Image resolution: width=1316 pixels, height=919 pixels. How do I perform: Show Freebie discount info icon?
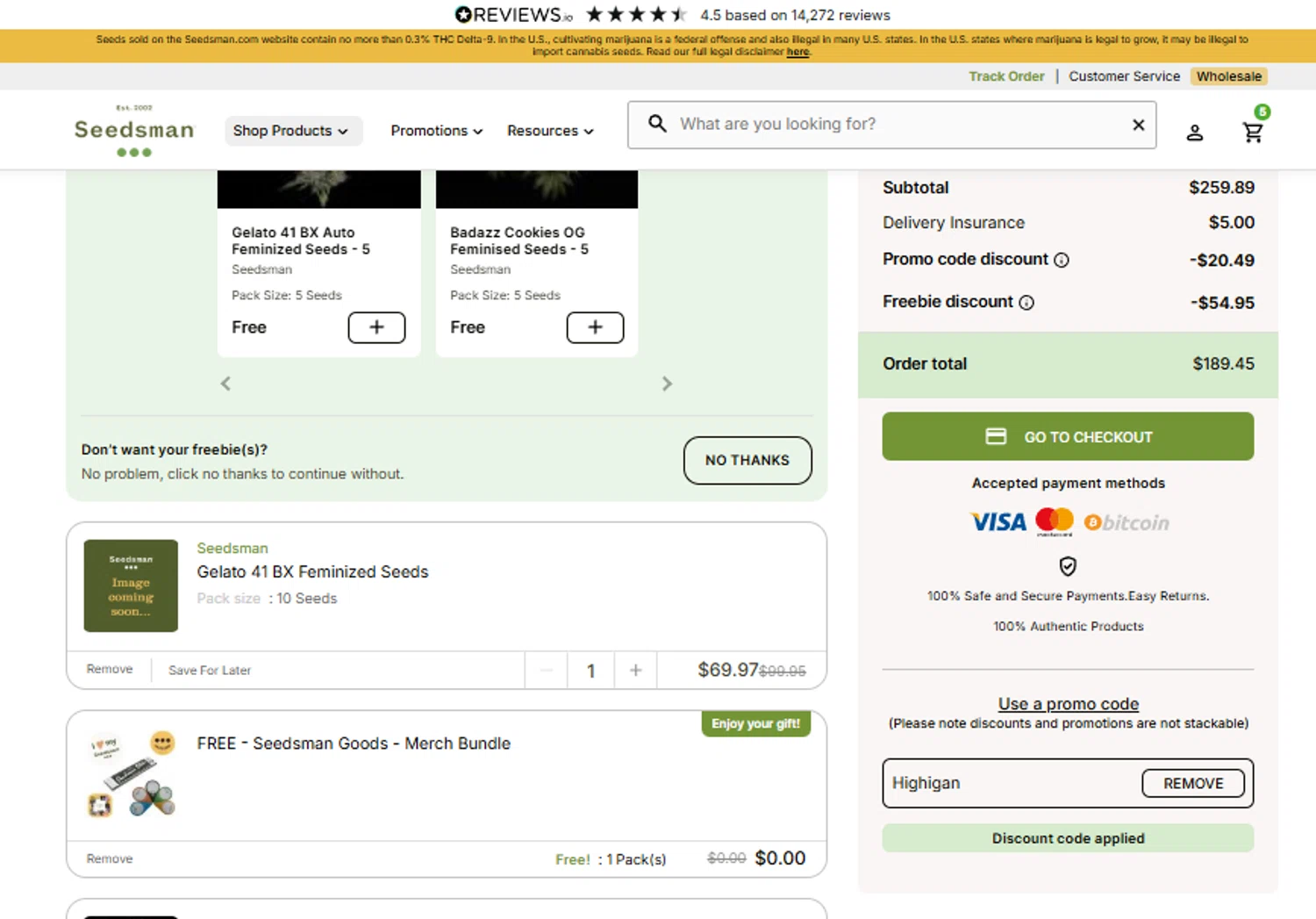click(x=1026, y=303)
